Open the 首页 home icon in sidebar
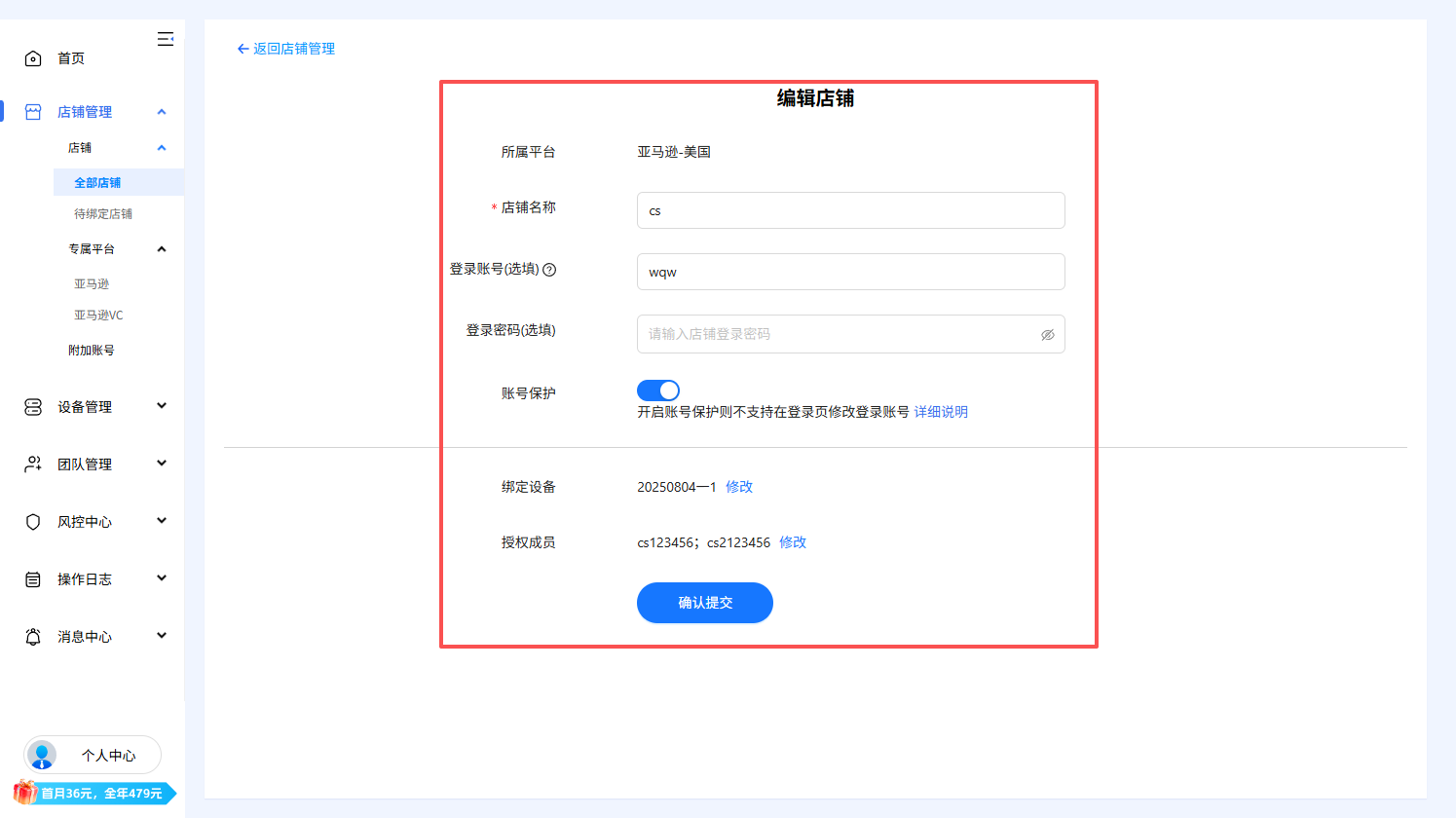 point(32,56)
